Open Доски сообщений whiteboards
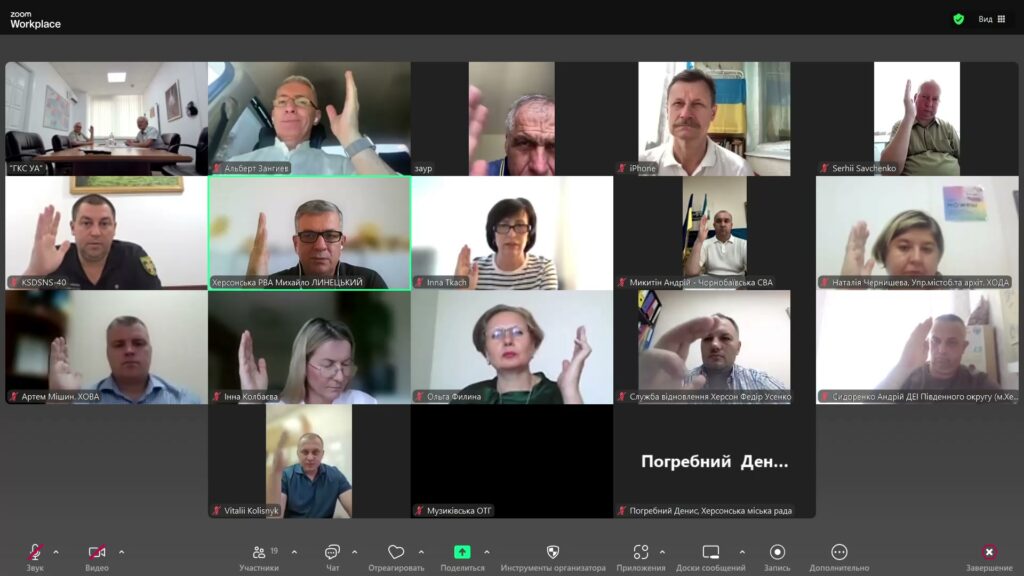Image resolution: width=1024 pixels, height=576 pixels. point(711,552)
